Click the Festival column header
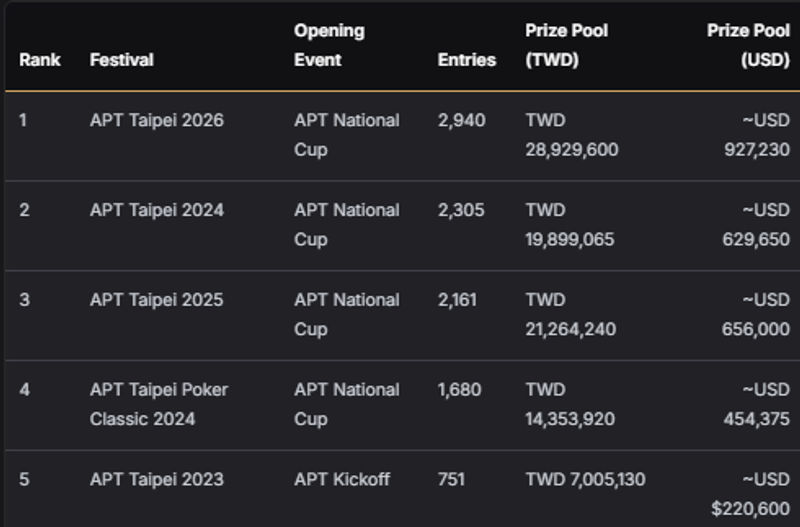This screenshot has height=527, width=800. 122,60
